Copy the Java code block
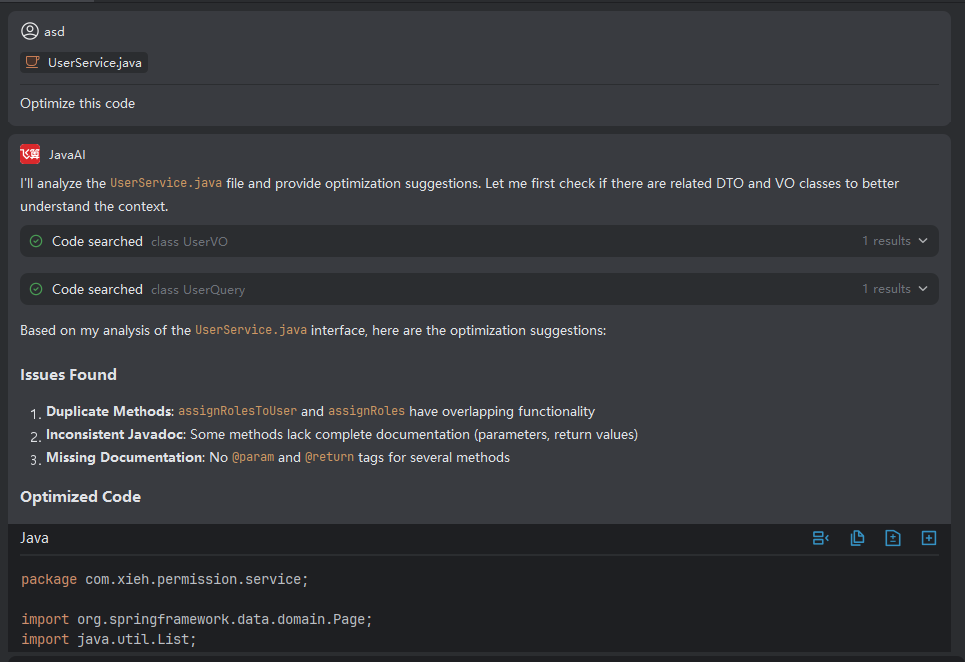The height and width of the screenshot is (662, 965). (x=857, y=538)
